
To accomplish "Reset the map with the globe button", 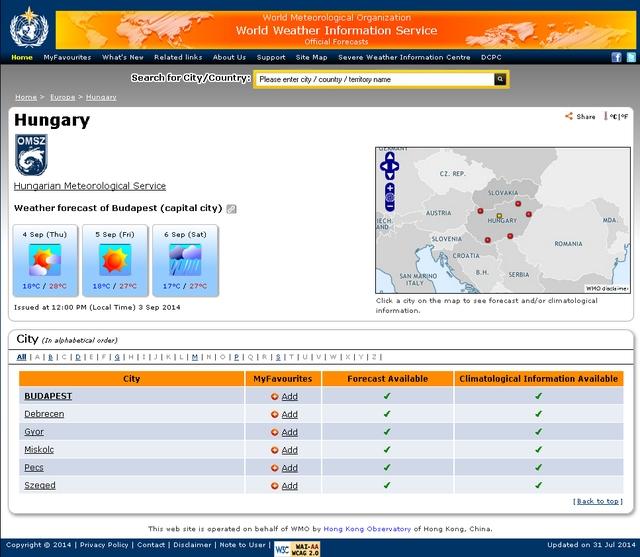I will tap(390, 198).
